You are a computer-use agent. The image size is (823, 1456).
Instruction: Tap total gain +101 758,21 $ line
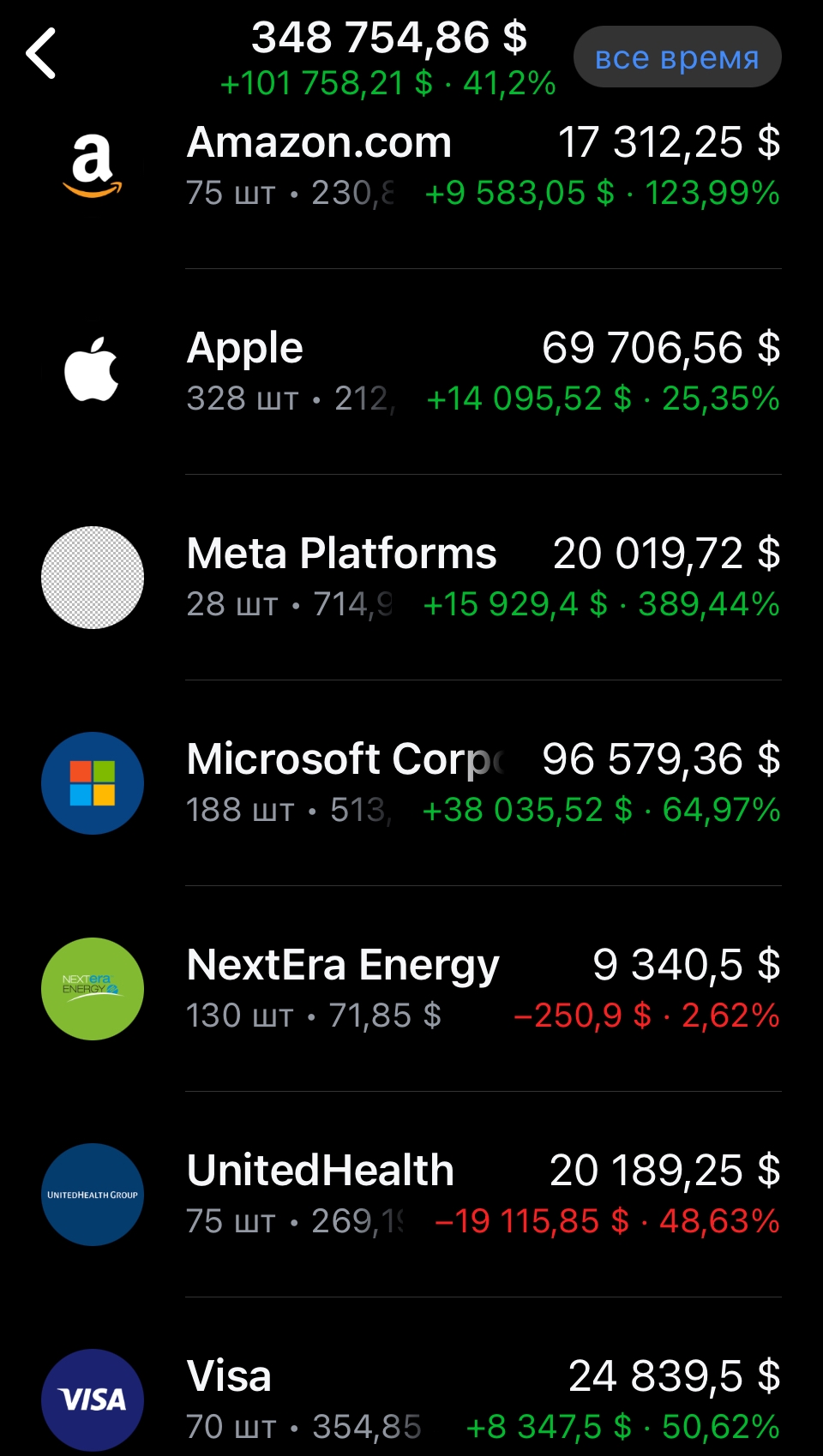[327, 84]
